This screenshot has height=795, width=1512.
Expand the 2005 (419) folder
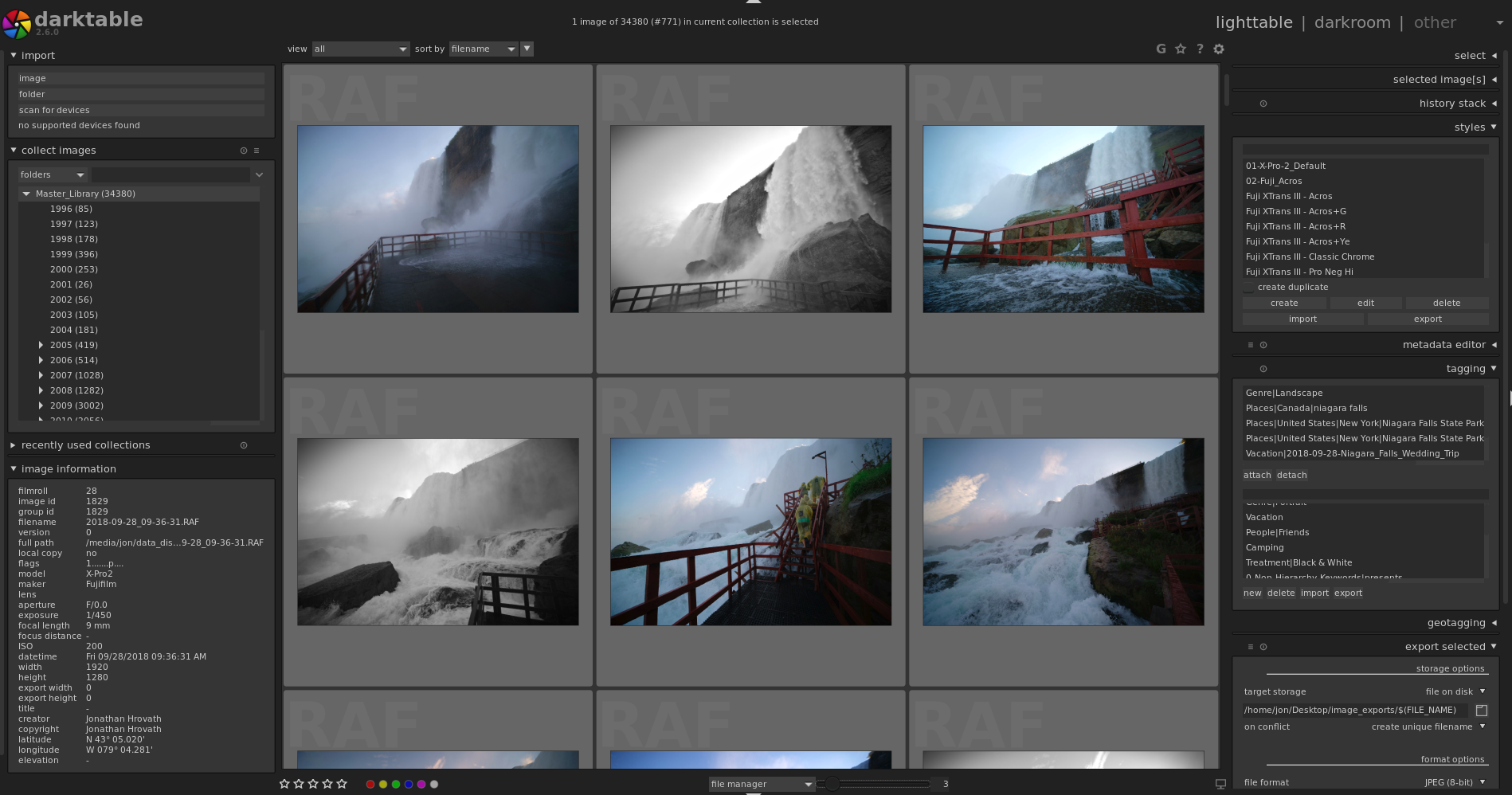(41, 345)
